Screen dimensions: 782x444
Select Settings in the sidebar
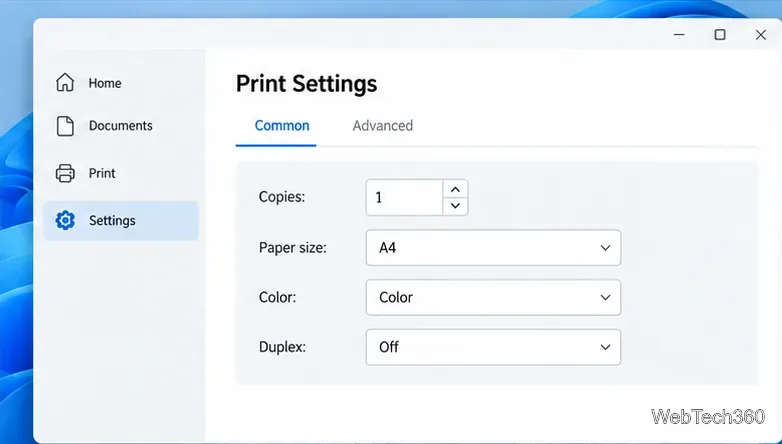[x=121, y=221]
